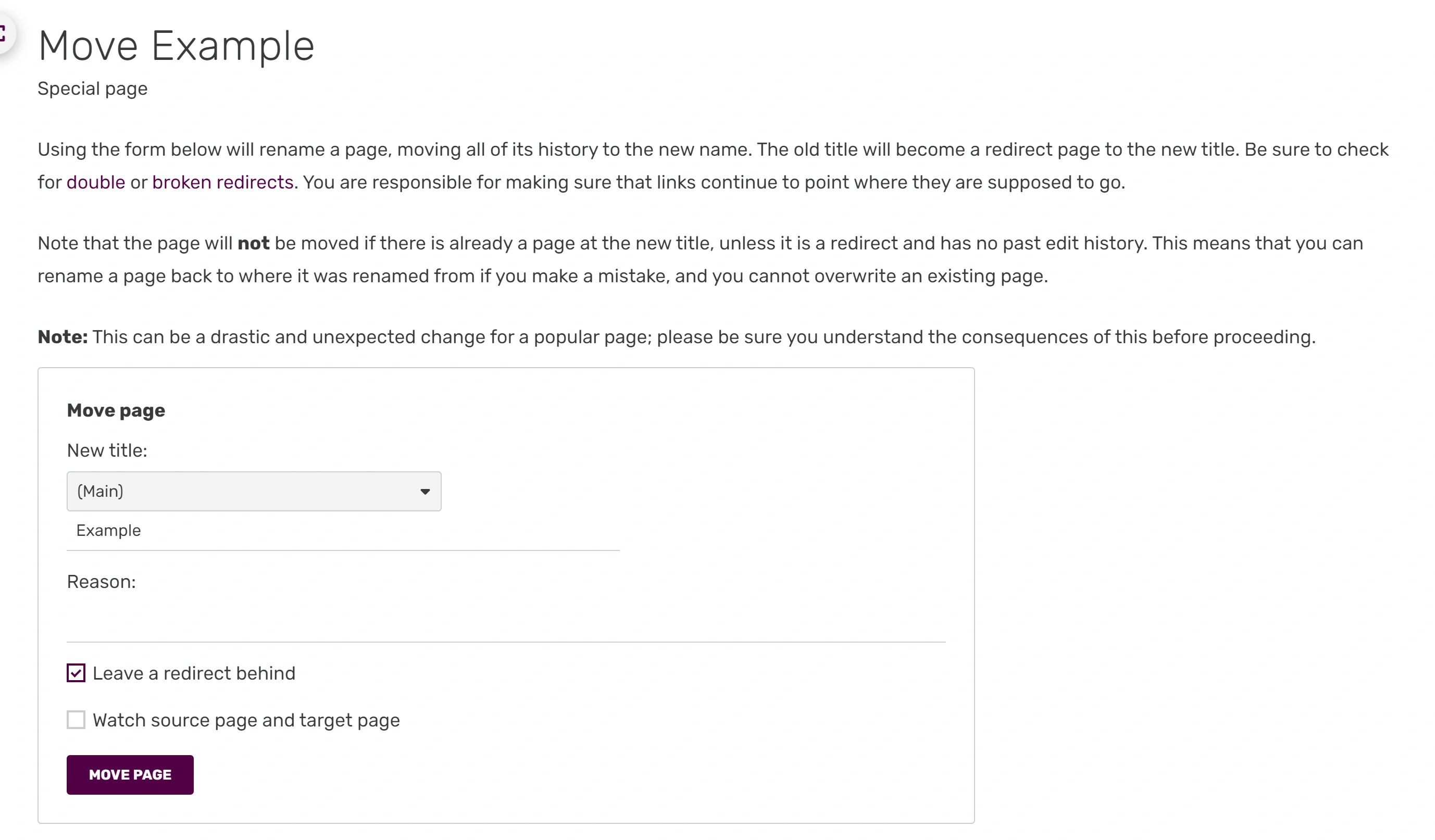The width and height of the screenshot is (1435, 840).
Task: Disable the 'Leave a redirect behind' label option
Action: pos(194,674)
